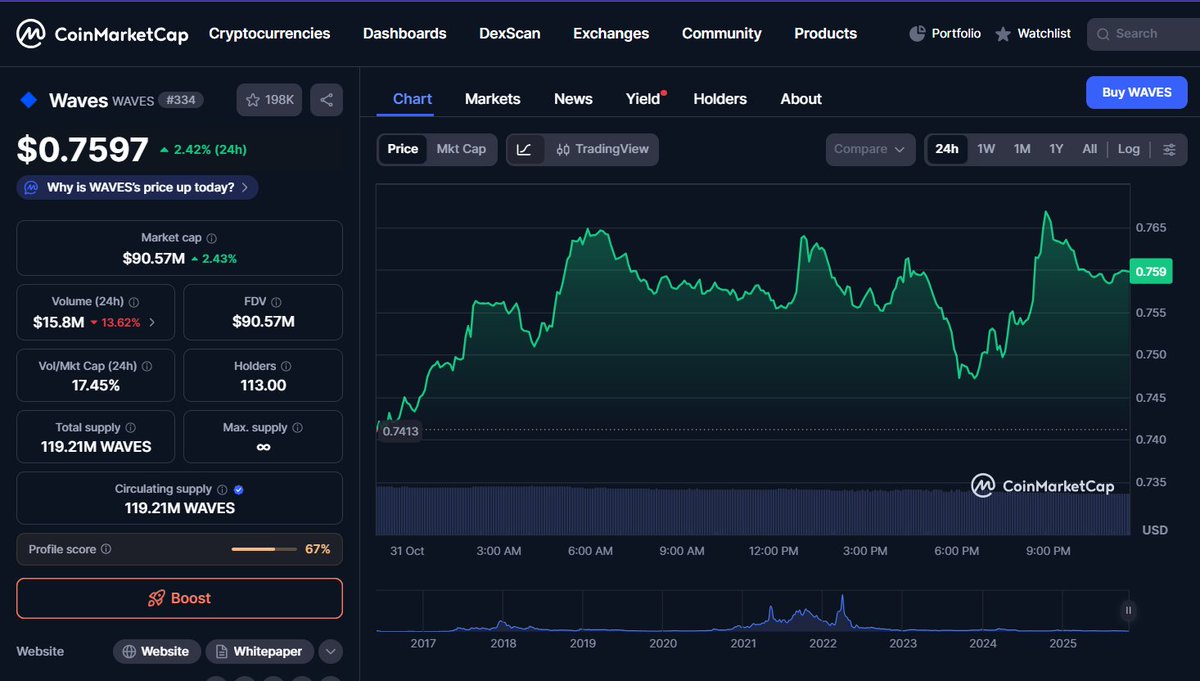
Task: Click the Search input field
Action: click(x=1143, y=33)
